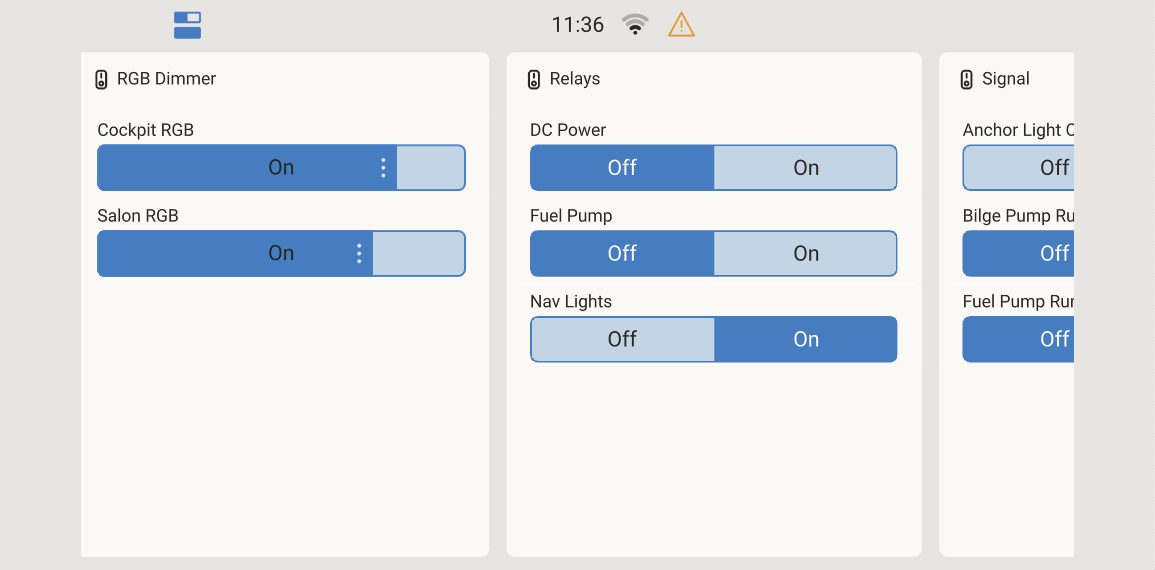
Task: Click the Wi-Fi status icon
Action: click(635, 25)
